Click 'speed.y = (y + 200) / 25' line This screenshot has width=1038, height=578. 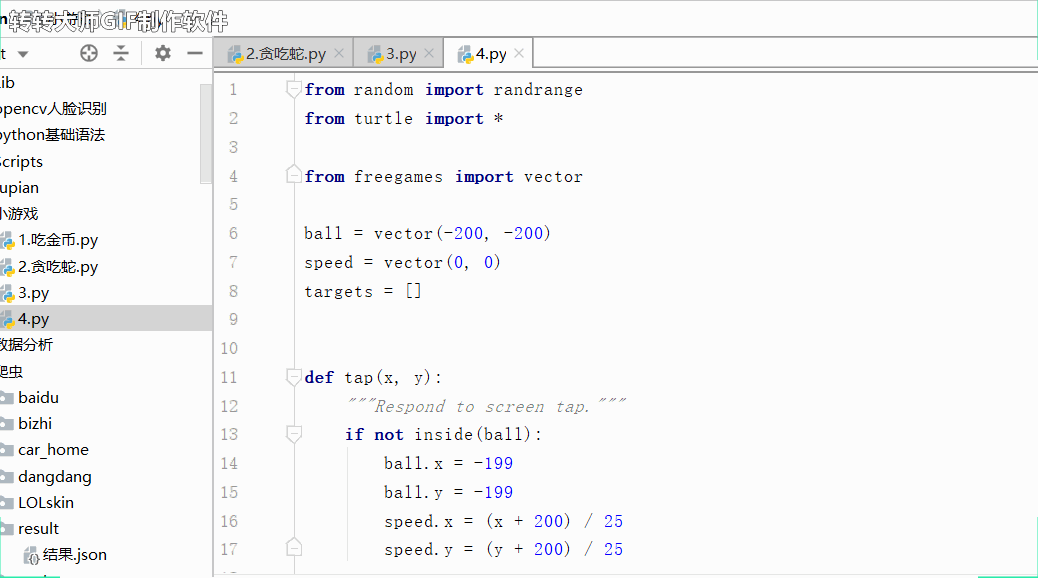[x=503, y=549]
